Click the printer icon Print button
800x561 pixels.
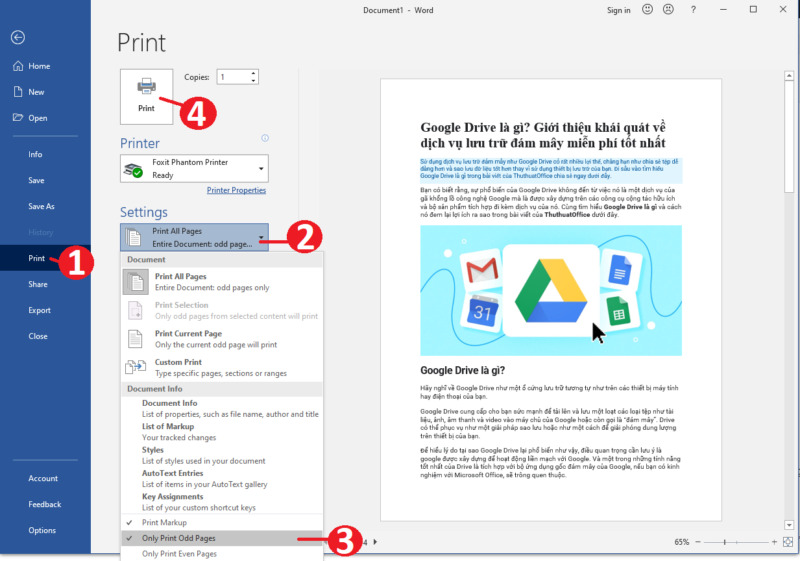click(x=146, y=96)
